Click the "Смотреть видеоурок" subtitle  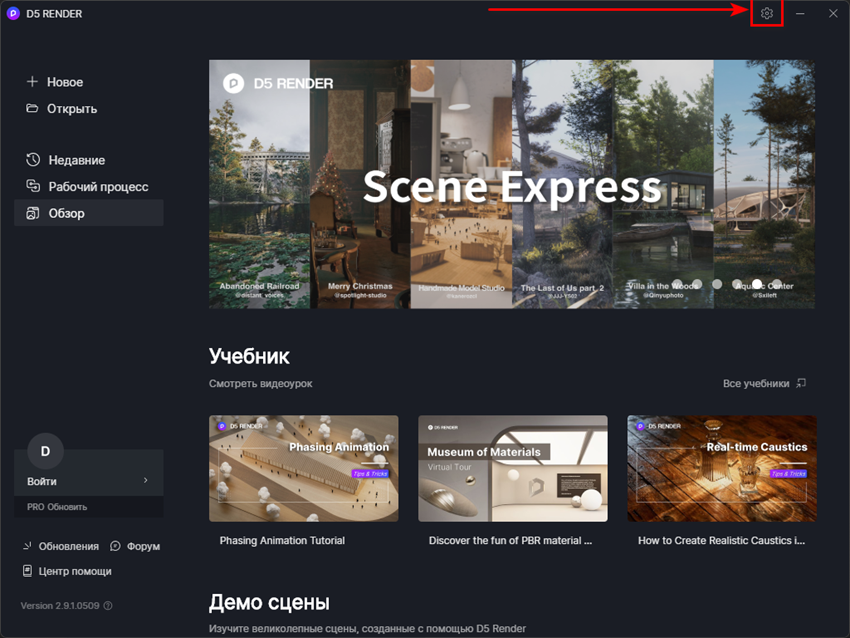261,383
